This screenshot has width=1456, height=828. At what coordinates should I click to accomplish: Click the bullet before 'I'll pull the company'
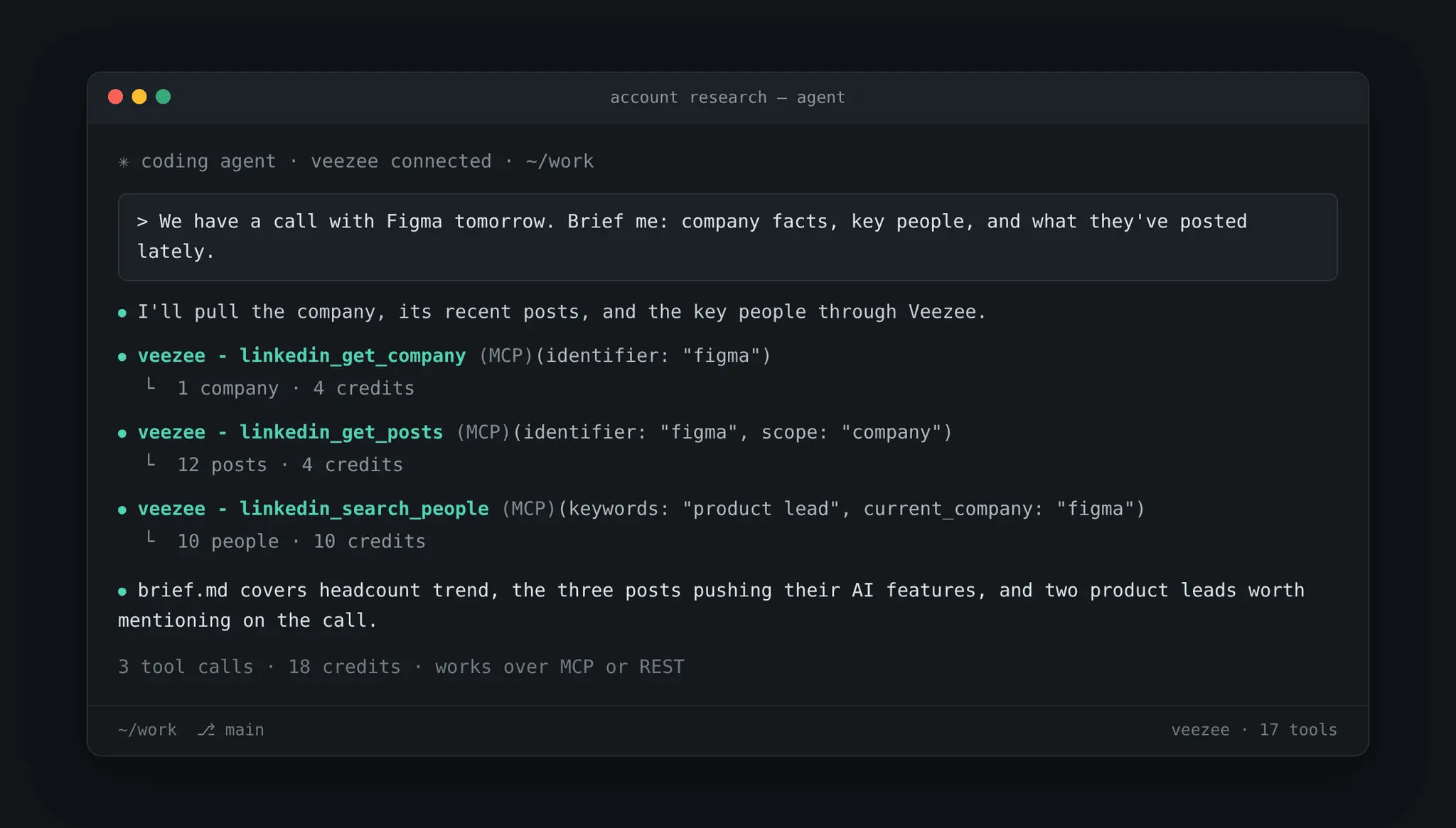point(122,313)
